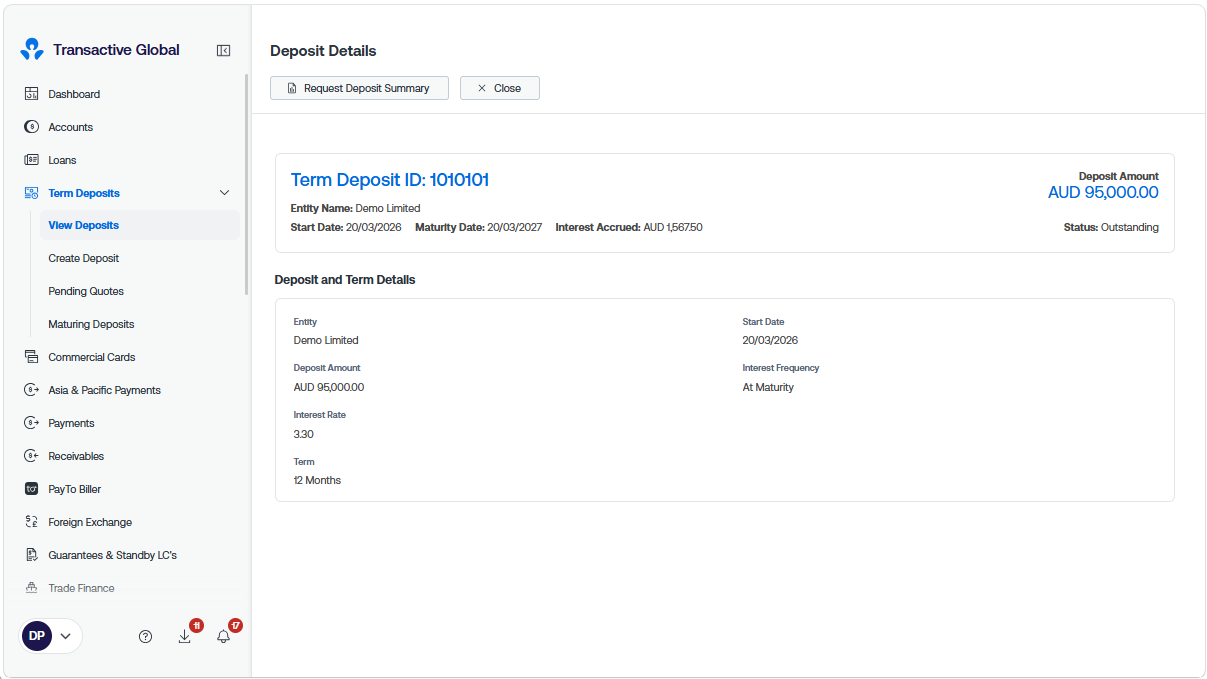
Task: Open Foreign Exchange menu item
Action: click(90, 522)
